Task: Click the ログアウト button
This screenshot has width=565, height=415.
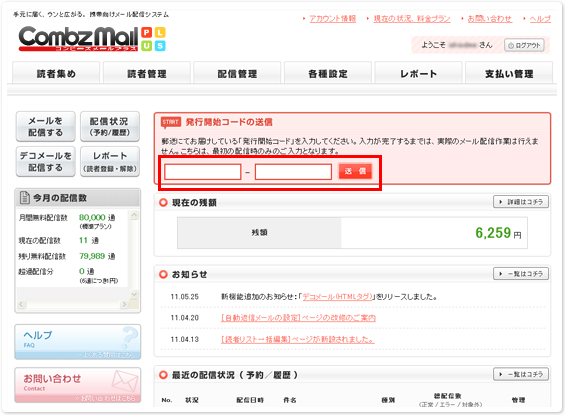Action: (x=524, y=45)
